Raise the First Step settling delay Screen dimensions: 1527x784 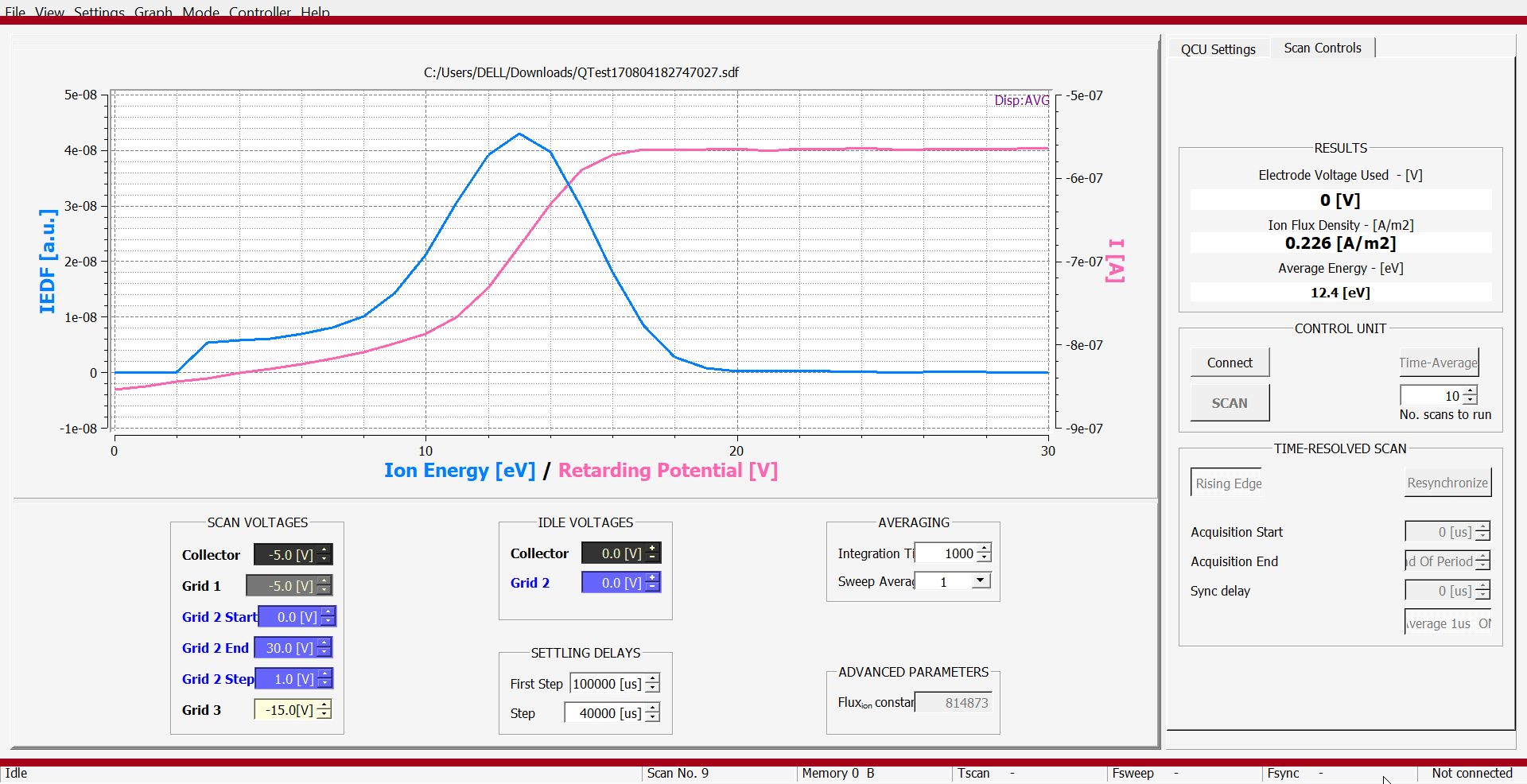(x=653, y=678)
